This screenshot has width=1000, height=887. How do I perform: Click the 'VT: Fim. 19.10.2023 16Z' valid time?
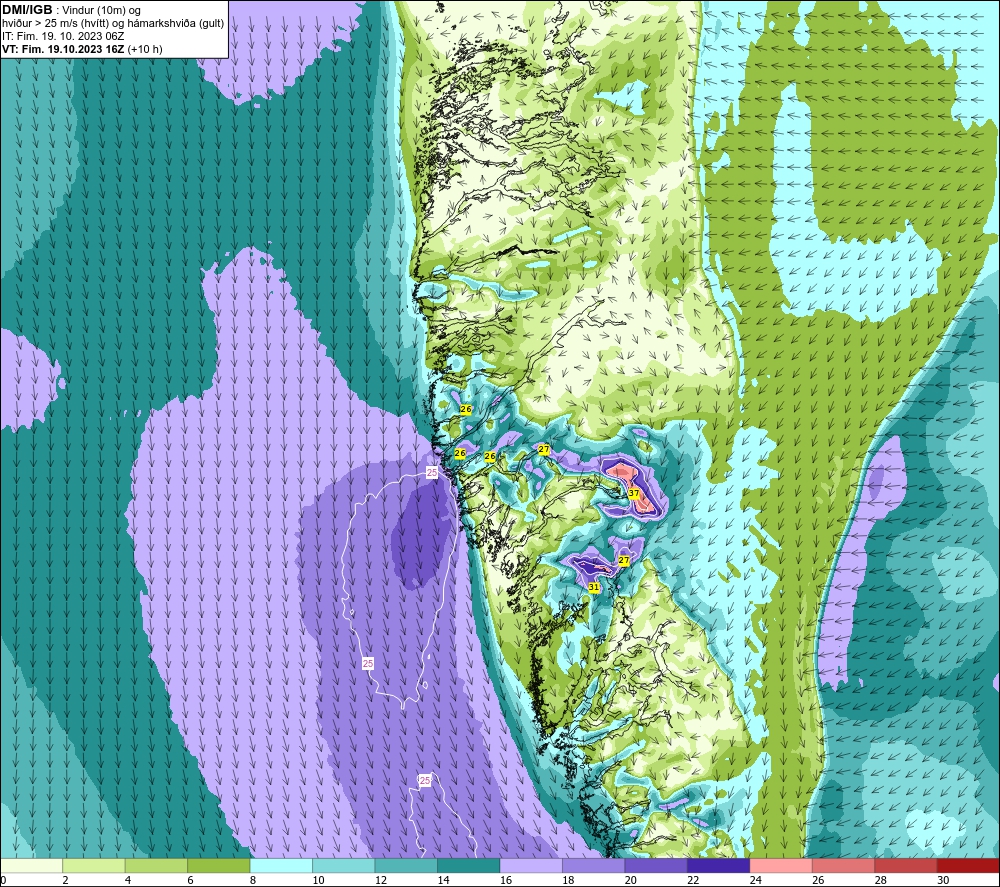coord(63,49)
